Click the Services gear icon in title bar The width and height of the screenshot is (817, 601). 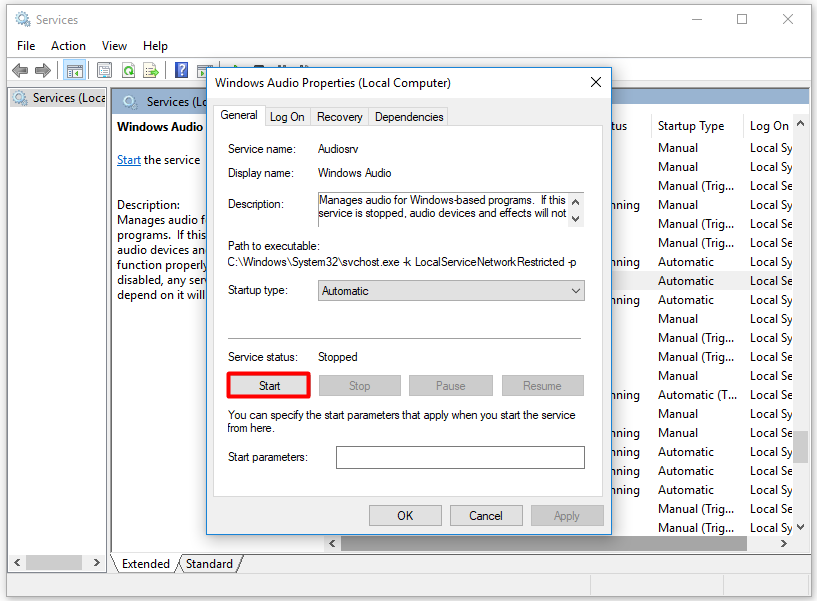coord(23,20)
